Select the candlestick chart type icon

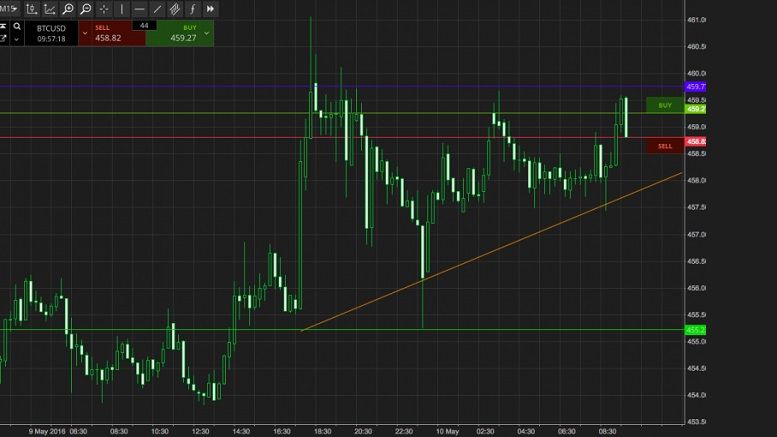(x=32, y=9)
